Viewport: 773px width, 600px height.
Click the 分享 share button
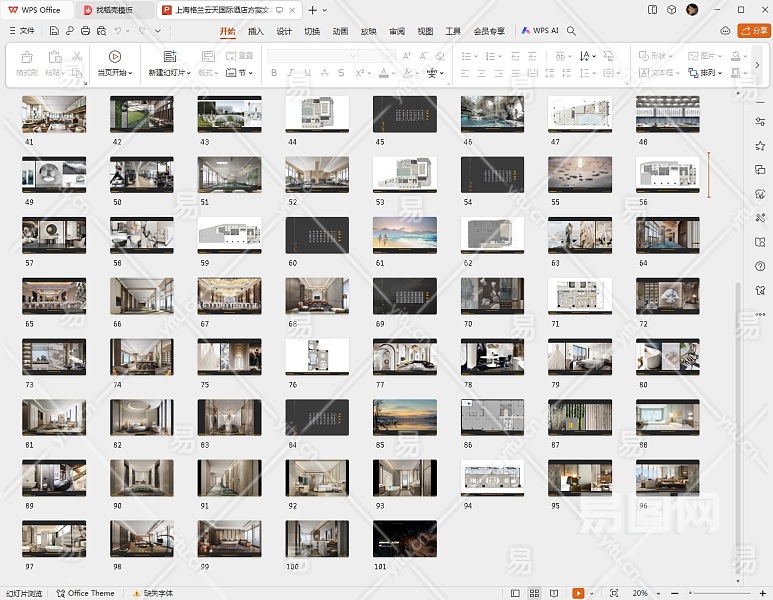pos(754,31)
